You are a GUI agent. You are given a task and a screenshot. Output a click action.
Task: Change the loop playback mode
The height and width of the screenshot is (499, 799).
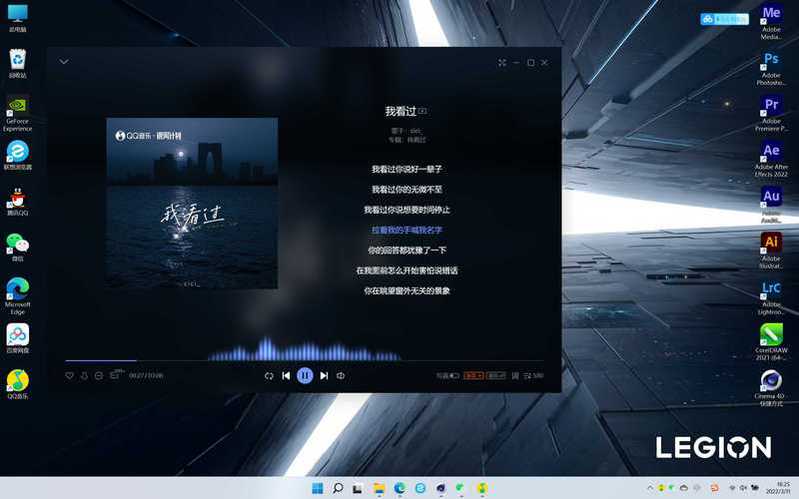(x=269, y=376)
